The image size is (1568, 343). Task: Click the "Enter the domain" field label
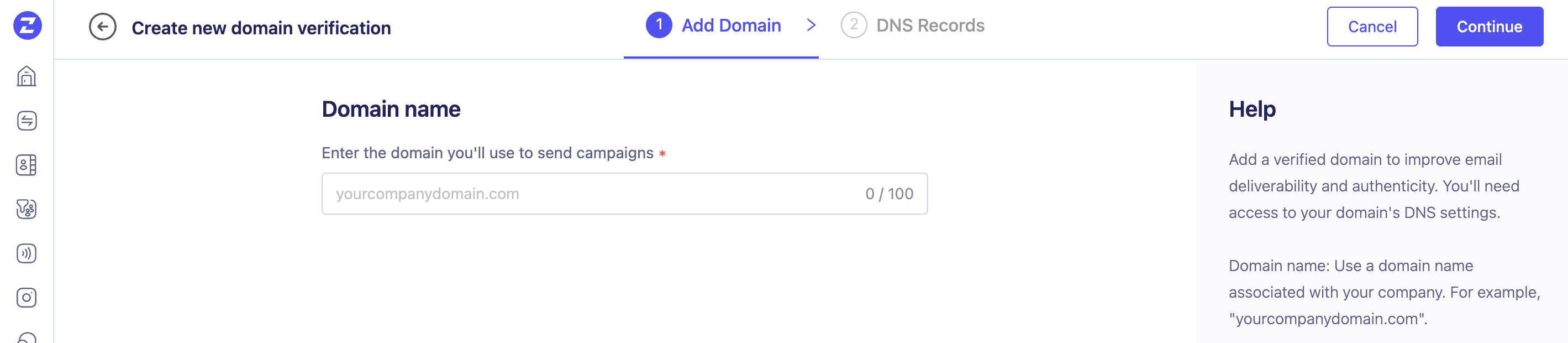487,153
